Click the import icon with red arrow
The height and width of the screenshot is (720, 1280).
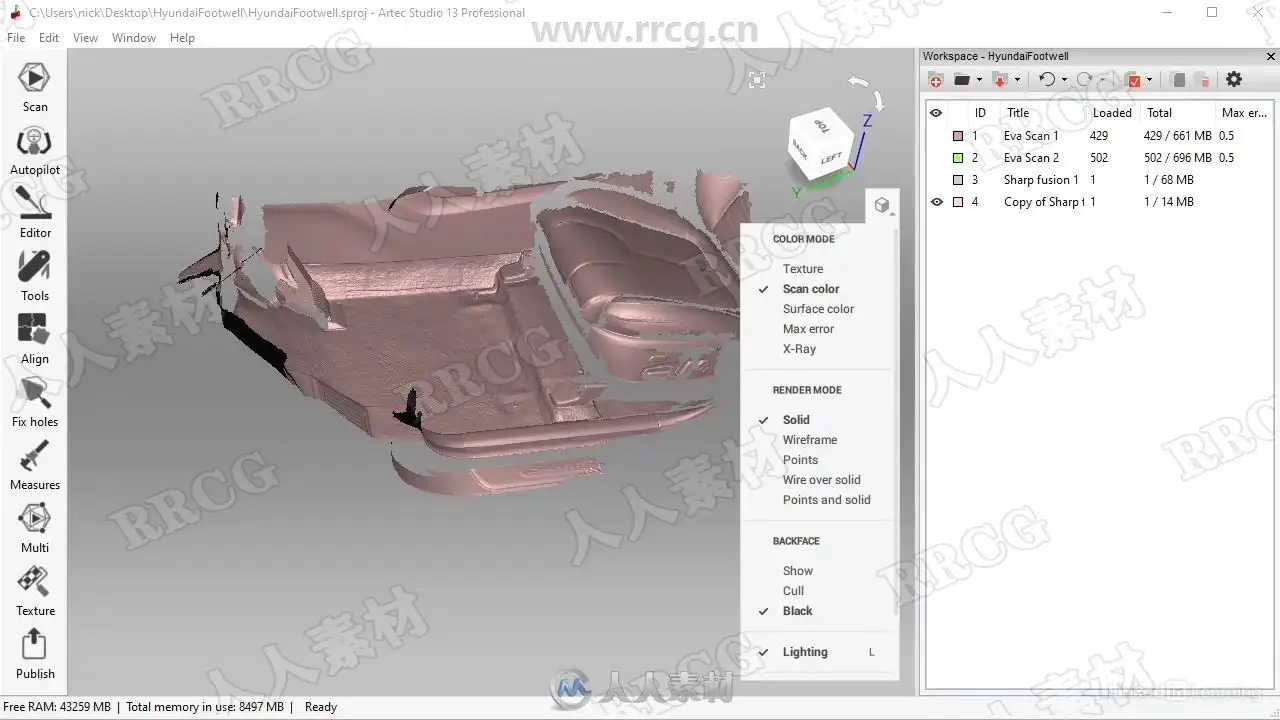pos(999,80)
